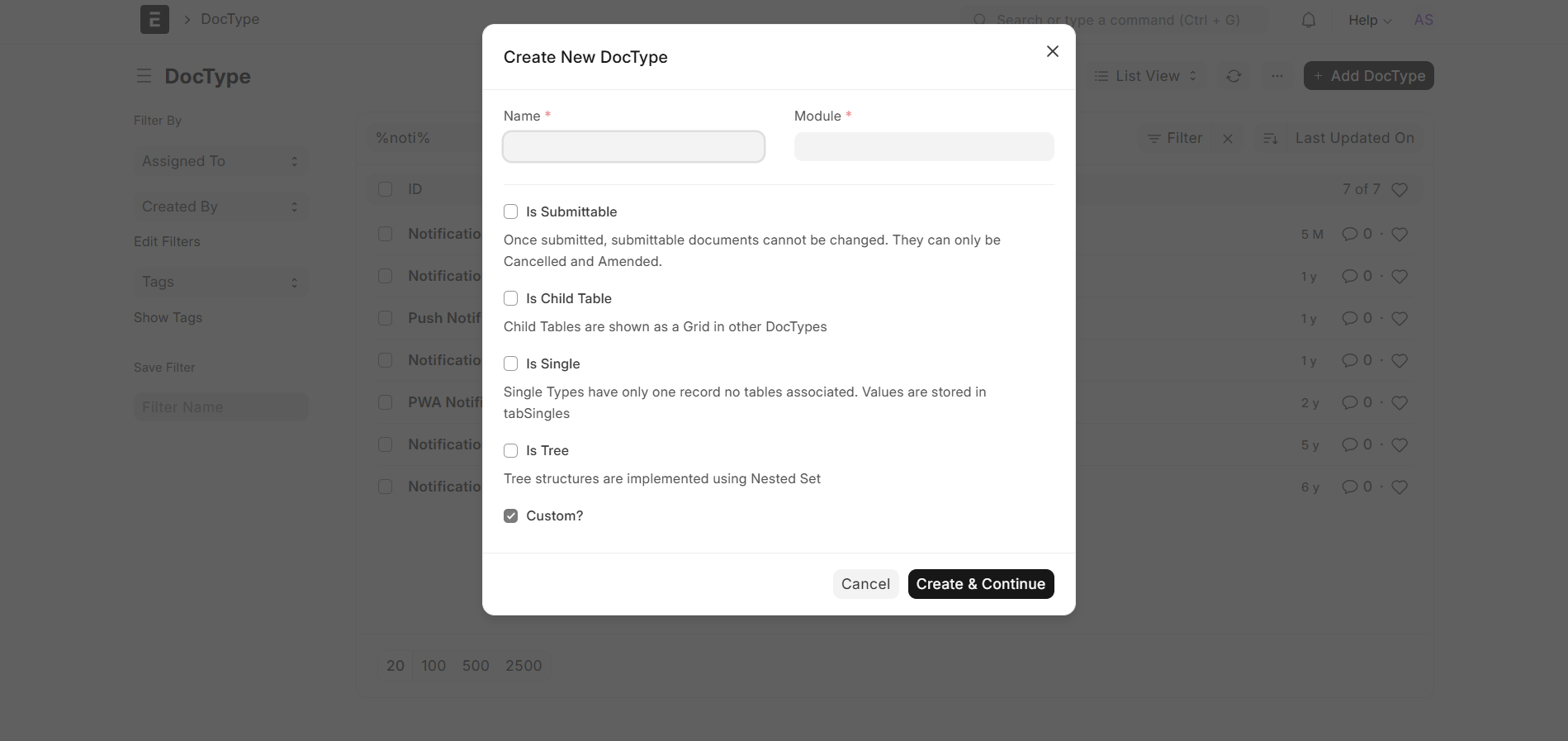
Task: Check the Is Child Table option
Action: click(x=511, y=298)
